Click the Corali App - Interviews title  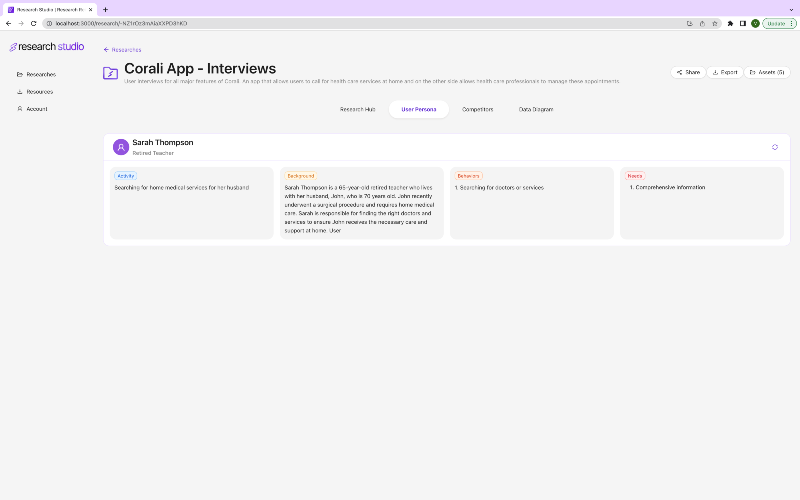coord(200,69)
